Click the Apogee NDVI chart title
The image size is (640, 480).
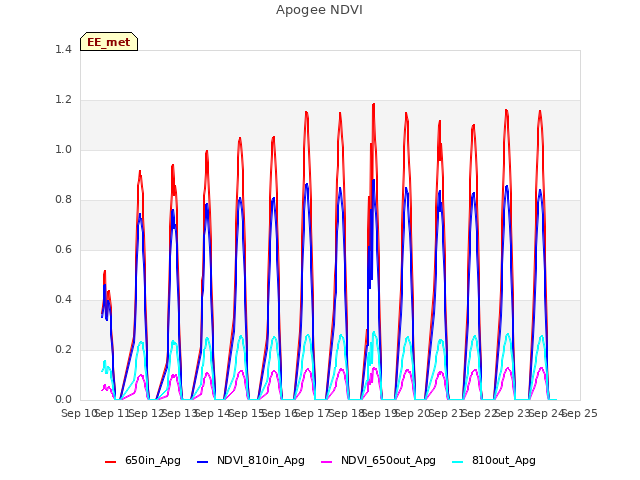[x=319, y=10]
